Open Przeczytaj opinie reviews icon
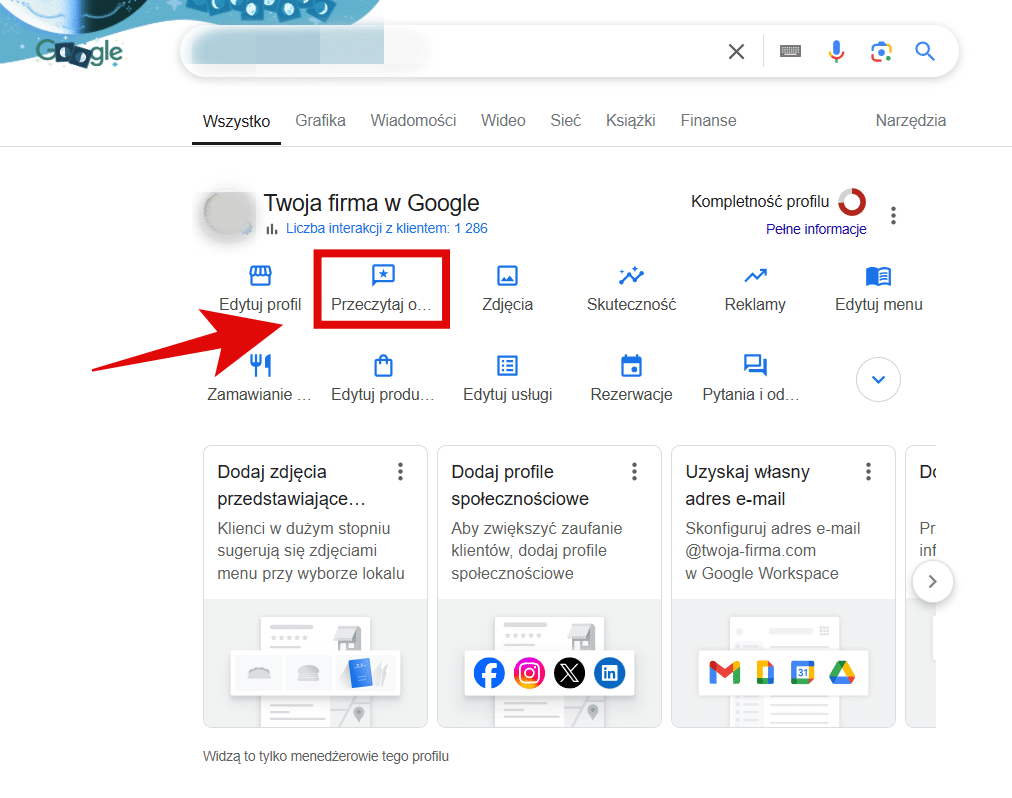This screenshot has width=1012, height=798. (x=383, y=275)
